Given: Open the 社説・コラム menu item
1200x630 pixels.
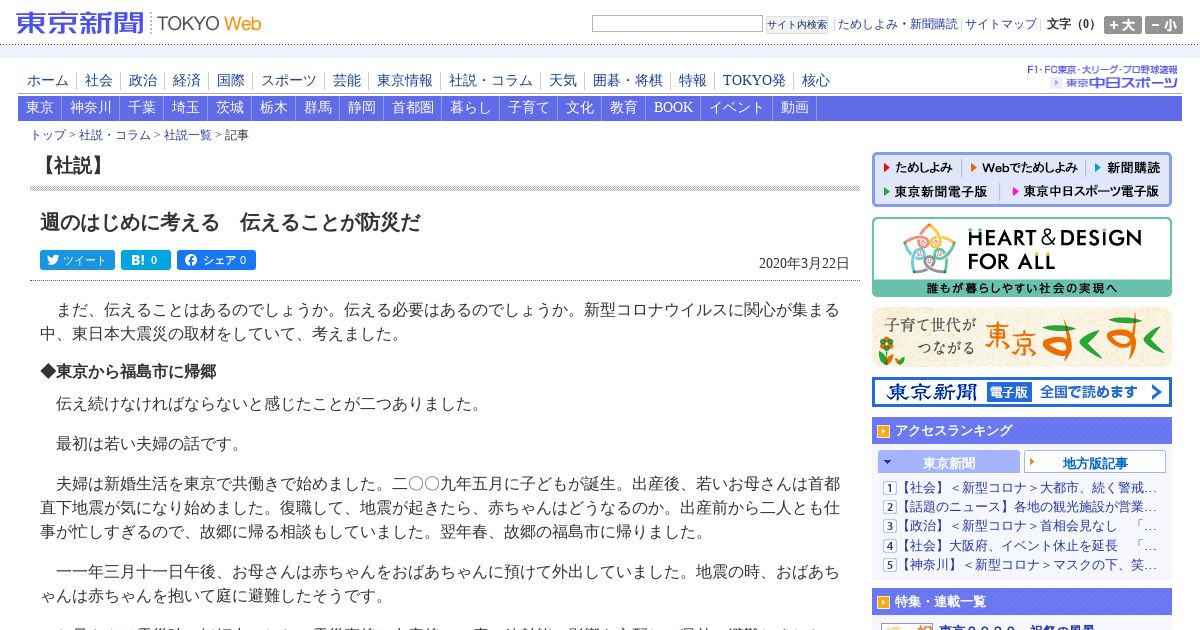Looking at the screenshot, I should [491, 81].
